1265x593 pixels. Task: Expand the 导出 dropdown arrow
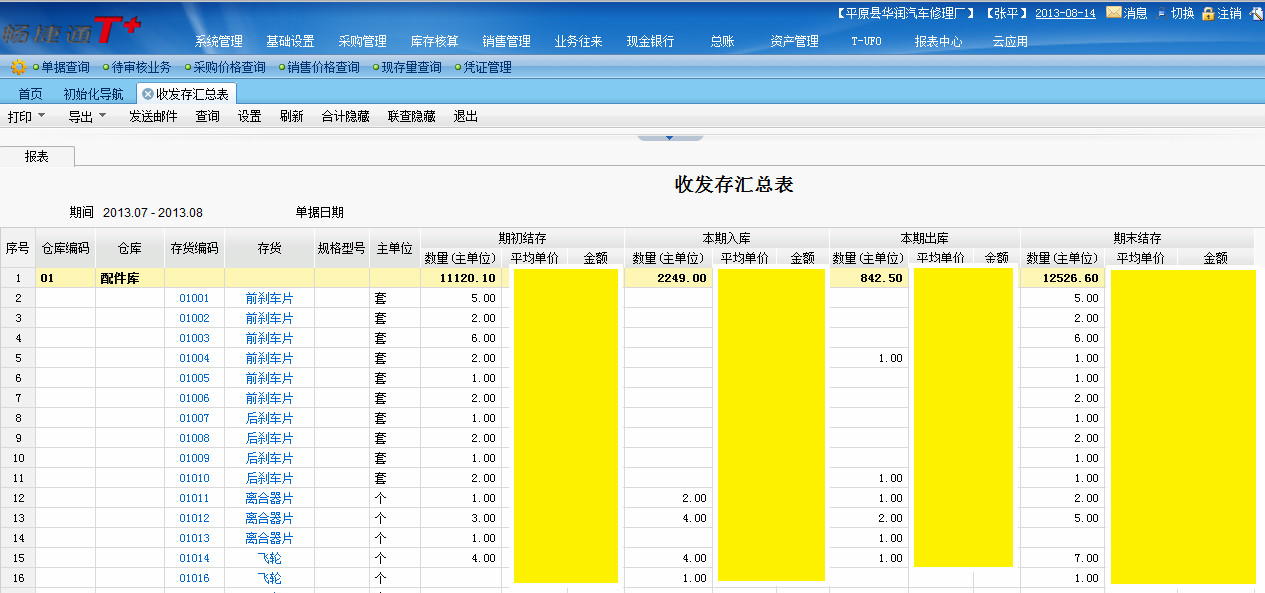(x=102, y=116)
